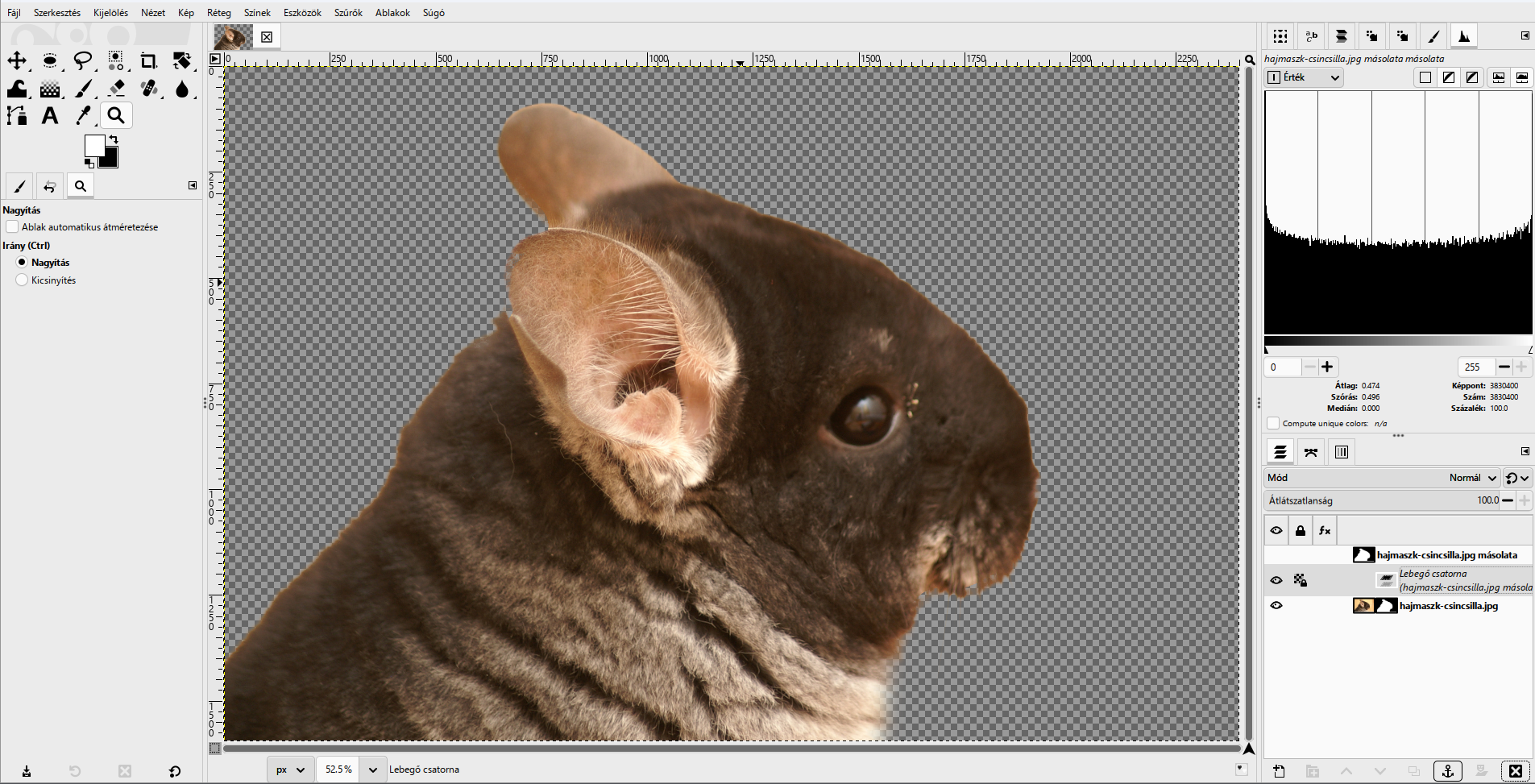Screen dimensions: 1535x784
Task: Create a new layer with bottom-left button
Action: click(1279, 771)
